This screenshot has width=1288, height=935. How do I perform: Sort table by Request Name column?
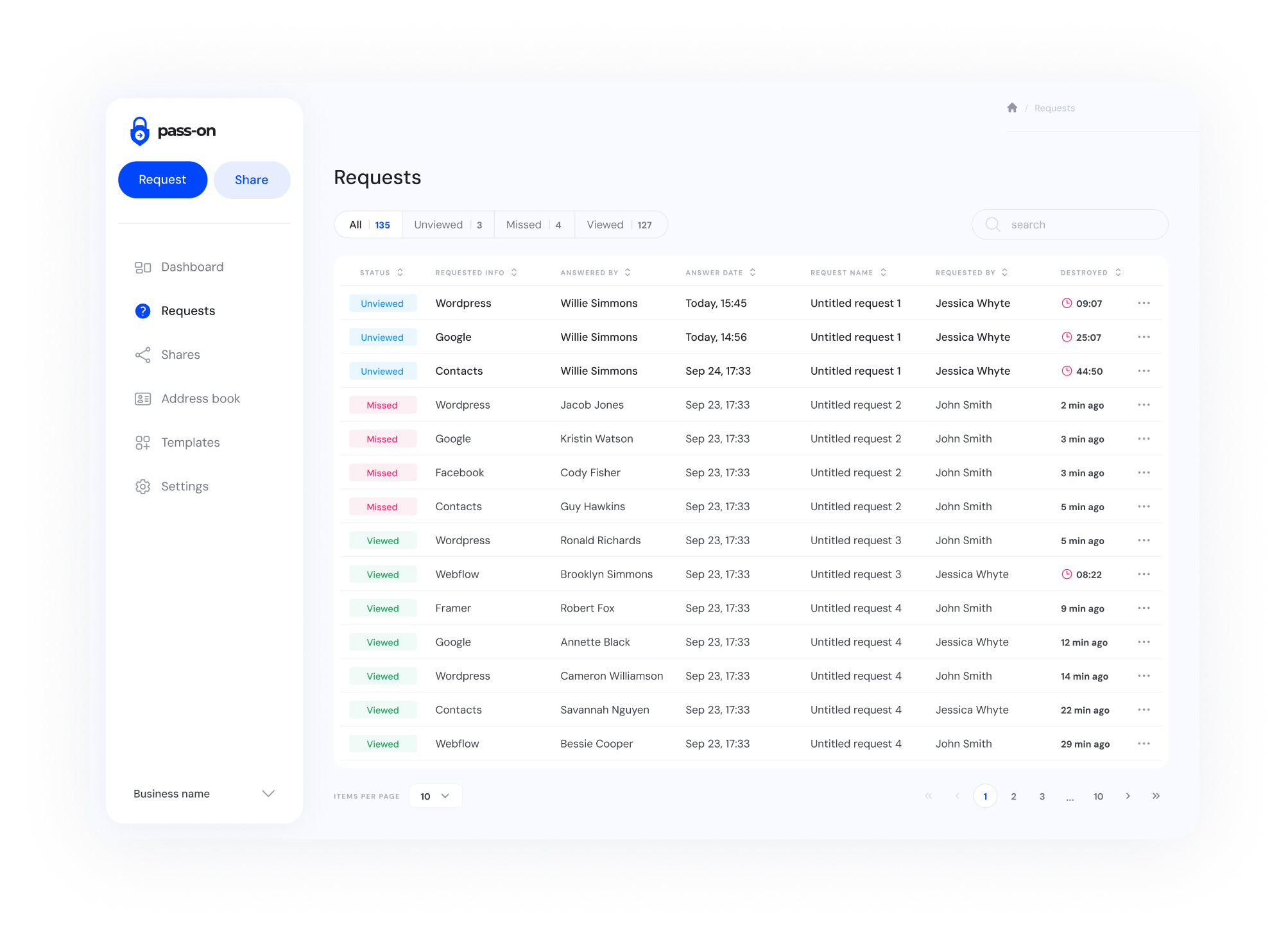click(x=884, y=273)
